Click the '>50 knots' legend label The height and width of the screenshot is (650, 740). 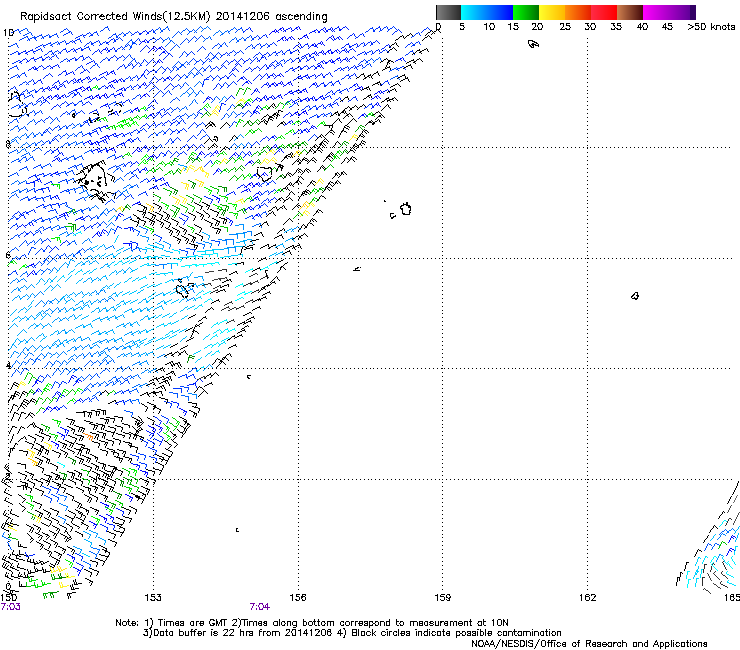click(711, 27)
